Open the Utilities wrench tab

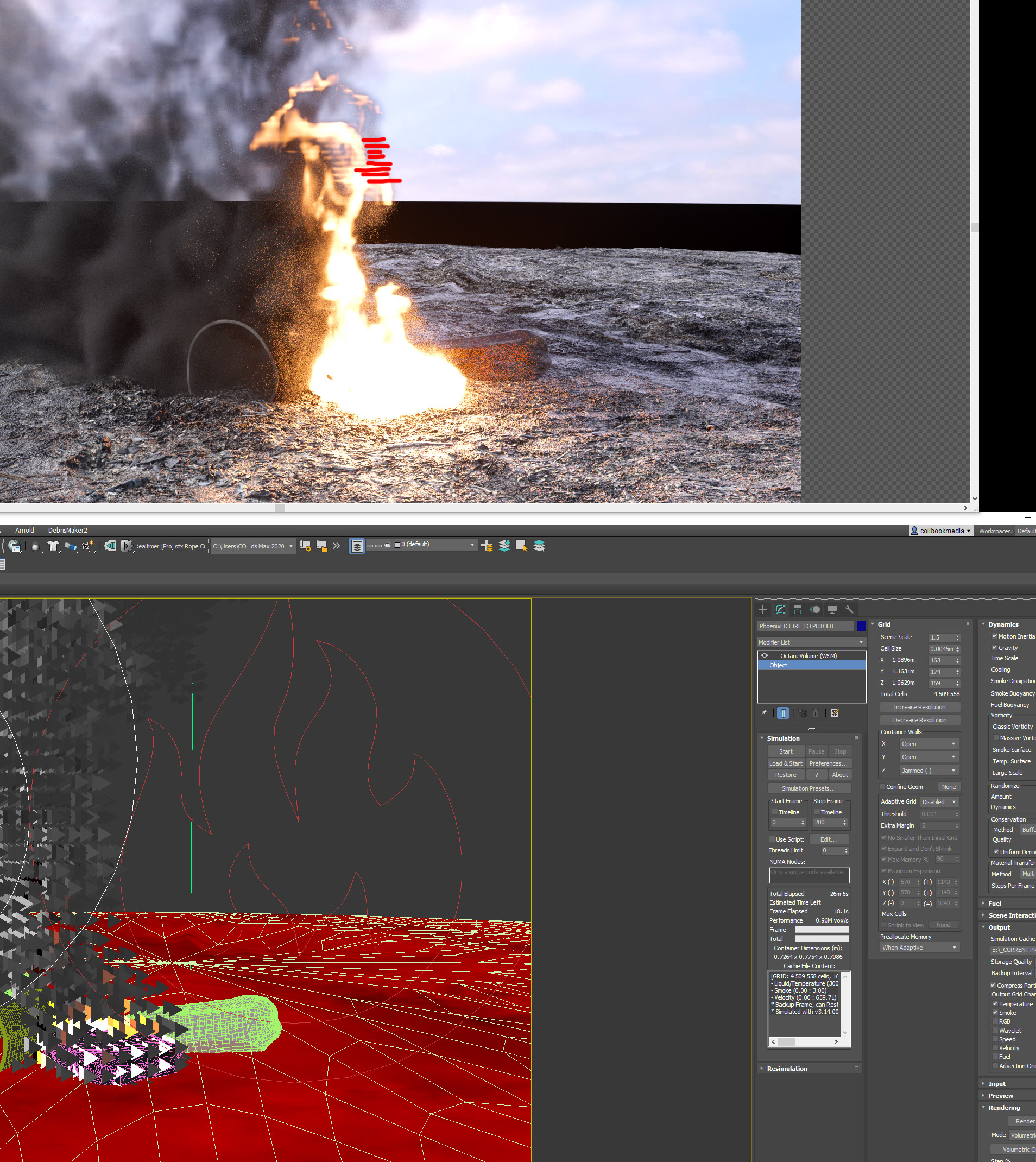click(849, 610)
